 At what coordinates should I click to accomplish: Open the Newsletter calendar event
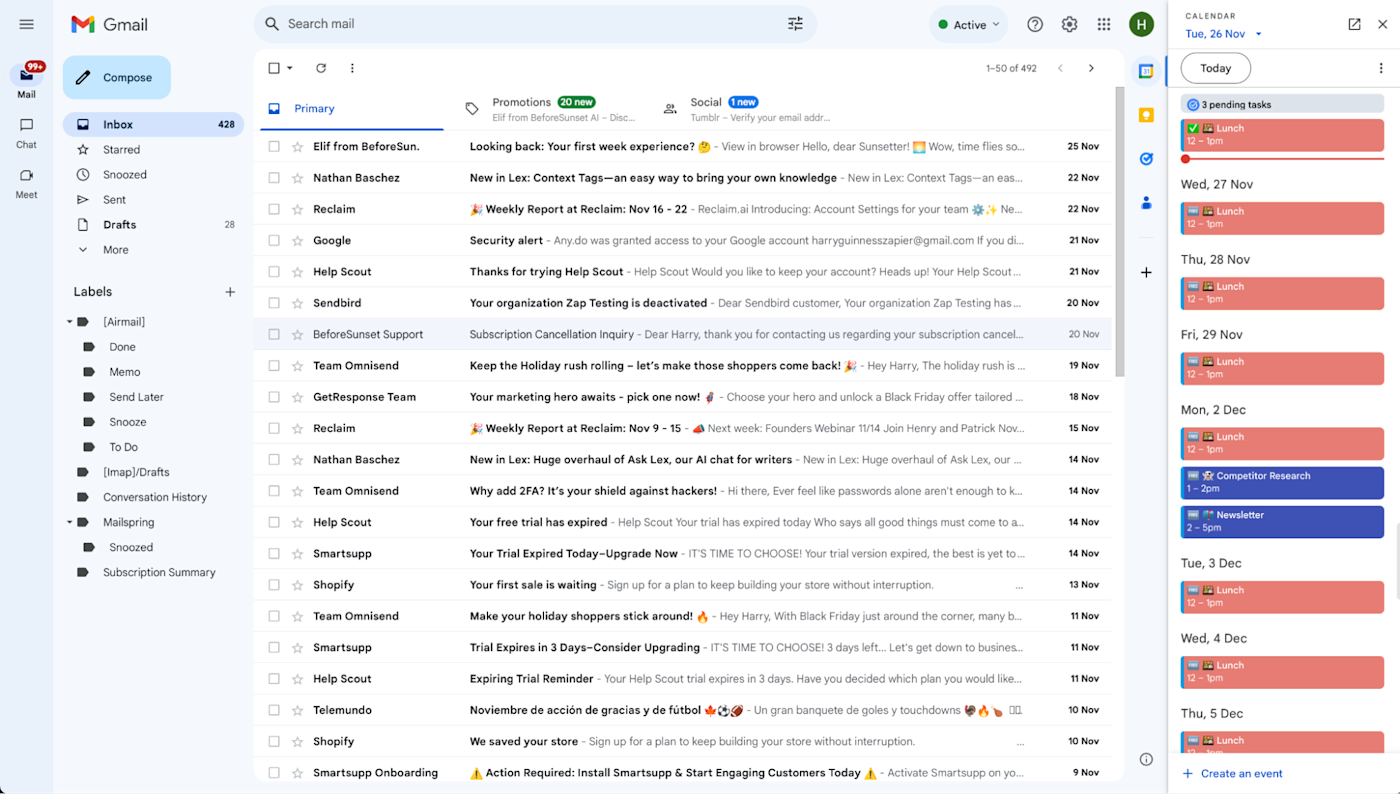(1283, 521)
